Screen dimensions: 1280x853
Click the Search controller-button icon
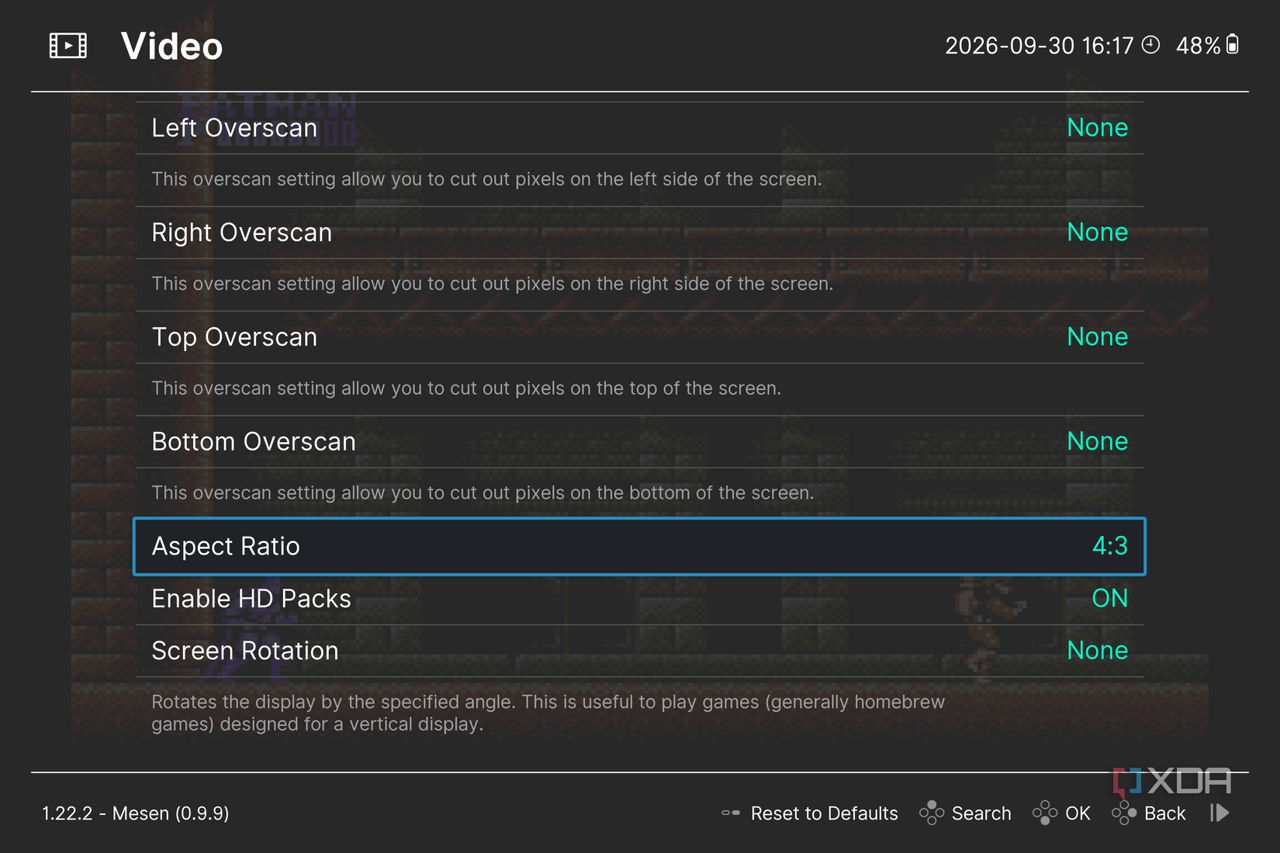coord(931,812)
